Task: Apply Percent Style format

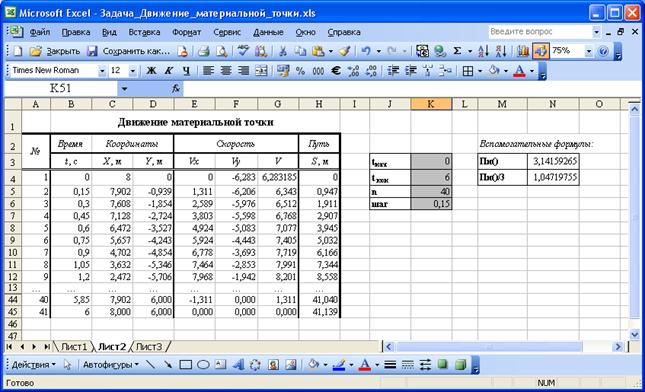Action: (300, 71)
